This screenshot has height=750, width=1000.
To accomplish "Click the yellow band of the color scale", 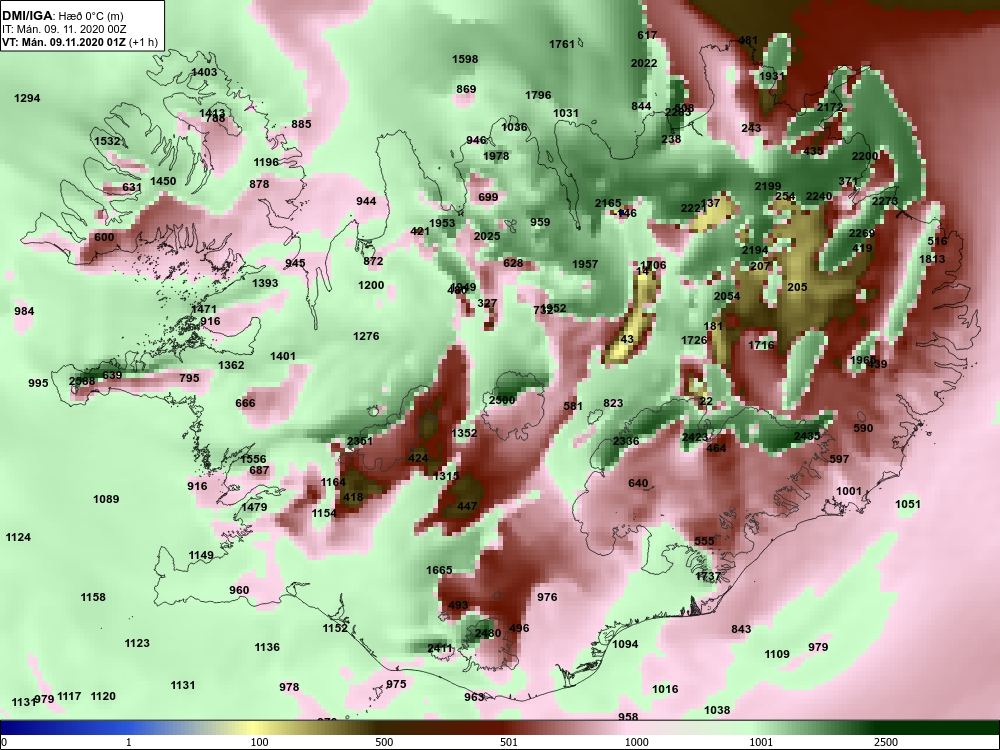I will point(252,728).
